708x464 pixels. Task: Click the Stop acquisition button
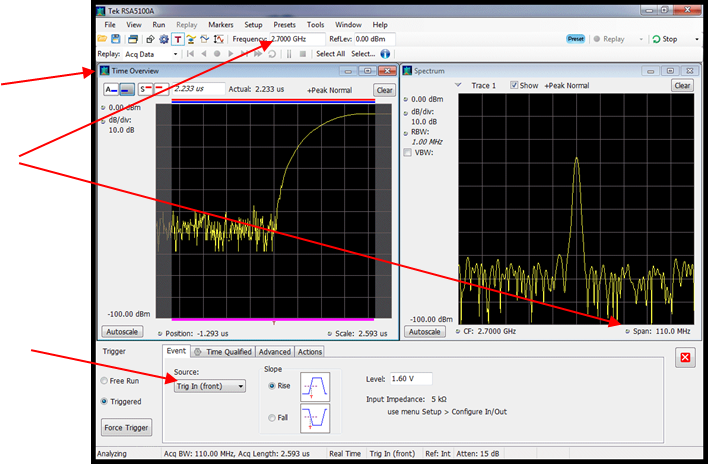click(x=664, y=39)
